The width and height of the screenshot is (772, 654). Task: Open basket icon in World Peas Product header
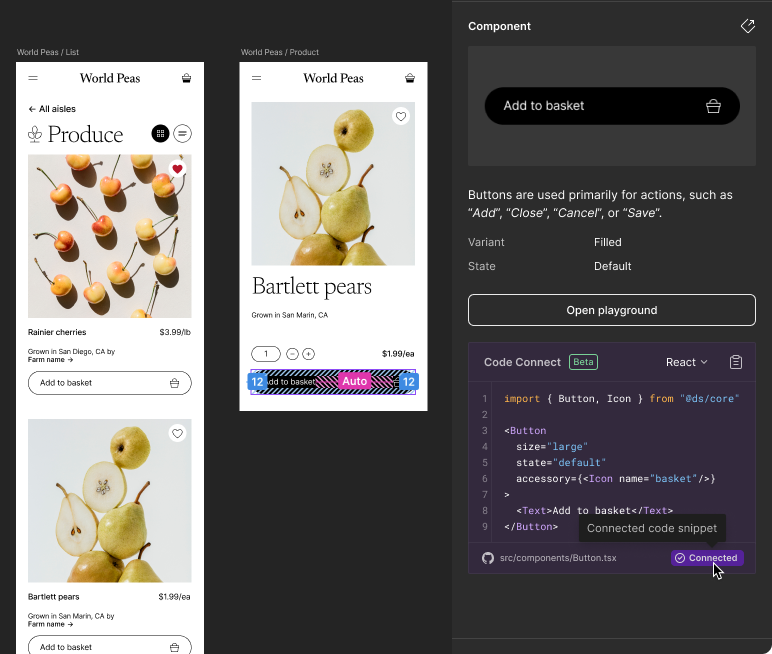(410, 78)
